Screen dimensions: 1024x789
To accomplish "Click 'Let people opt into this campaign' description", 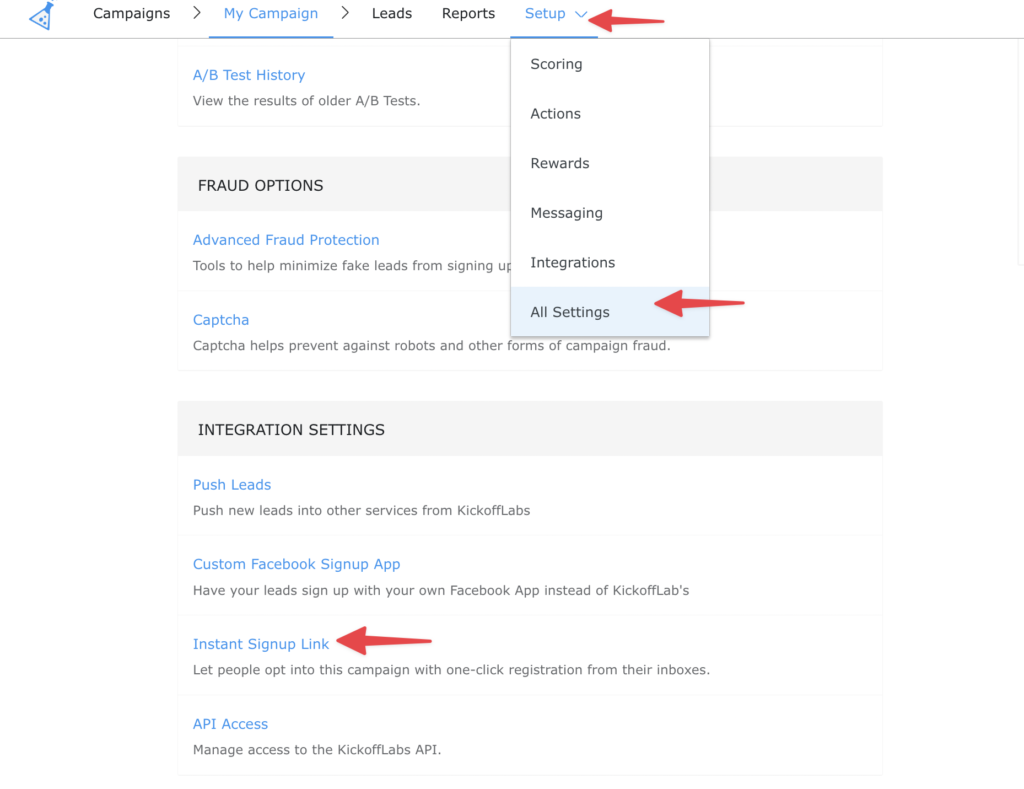I will [x=451, y=669].
